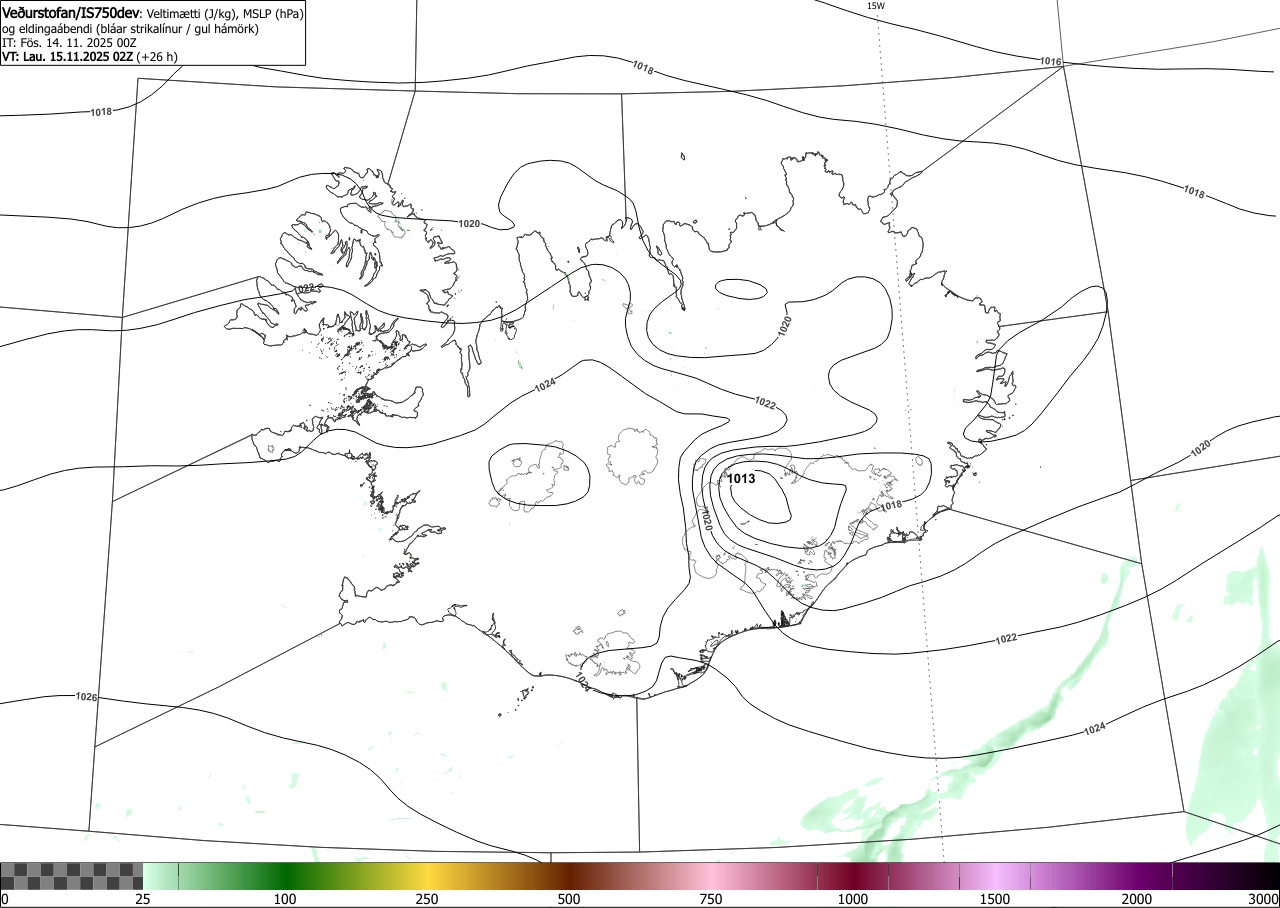
Task: Click the '1013' low pressure center label
Action: pyautogui.click(x=741, y=479)
